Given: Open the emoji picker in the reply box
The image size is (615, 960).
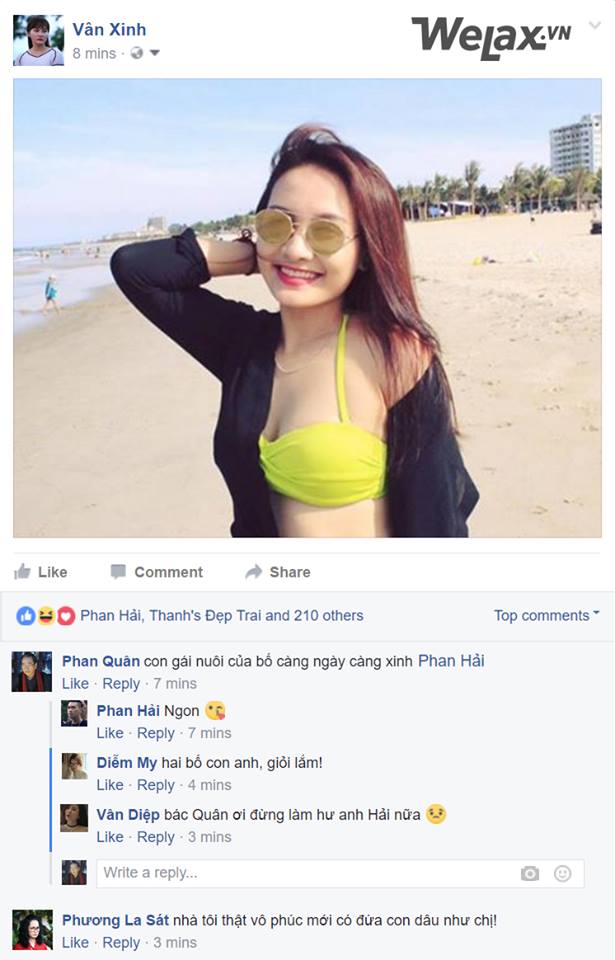Looking at the screenshot, I should click(563, 873).
